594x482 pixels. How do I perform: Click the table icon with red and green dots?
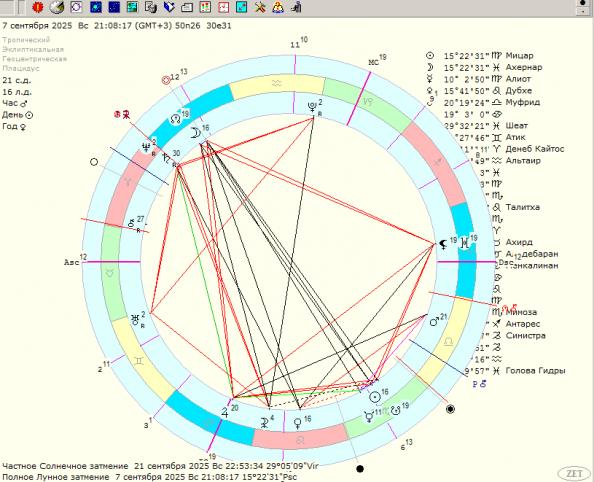click(x=205, y=7)
